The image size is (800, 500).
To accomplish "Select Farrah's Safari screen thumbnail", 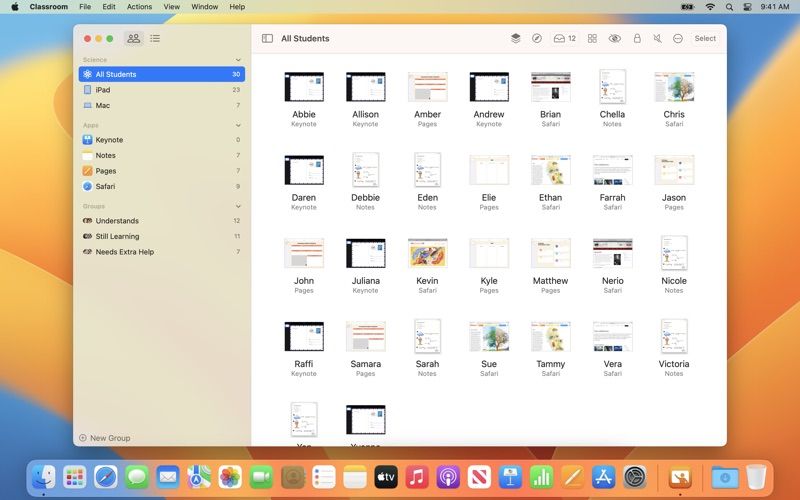I will 612,170.
